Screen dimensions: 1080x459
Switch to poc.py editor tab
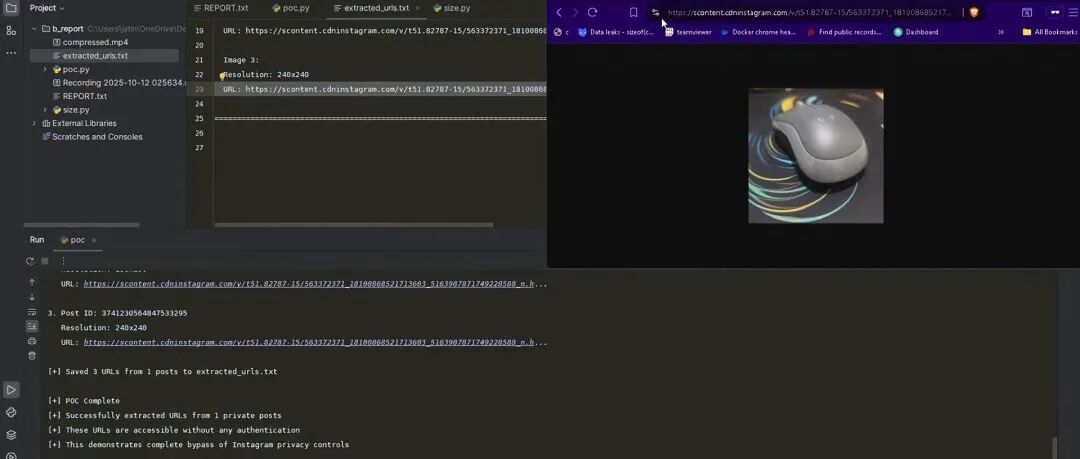pyautogui.click(x=291, y=8)
